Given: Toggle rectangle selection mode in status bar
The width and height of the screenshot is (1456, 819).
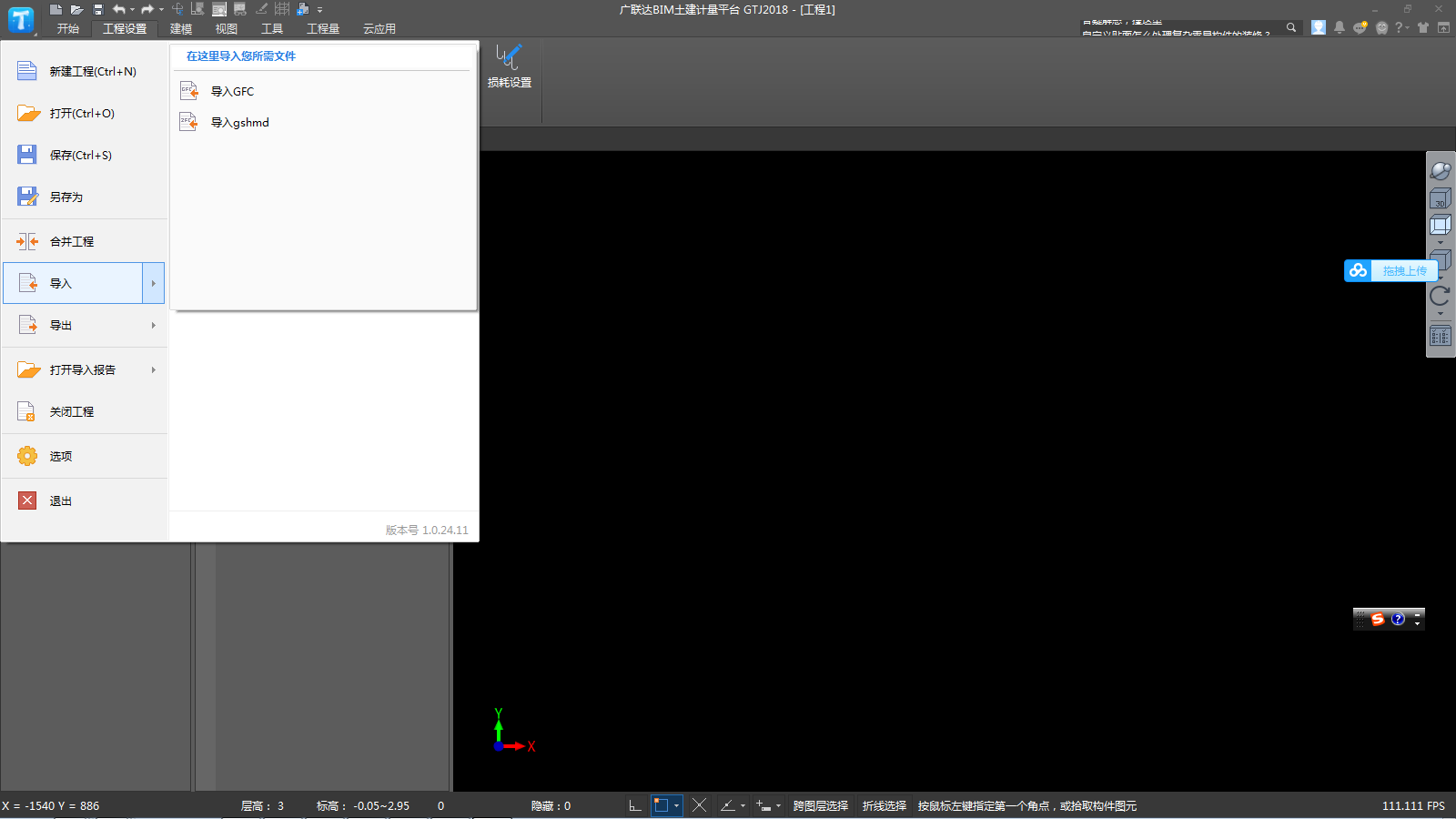Looking at the screenshot, I should tap(662, 805).
